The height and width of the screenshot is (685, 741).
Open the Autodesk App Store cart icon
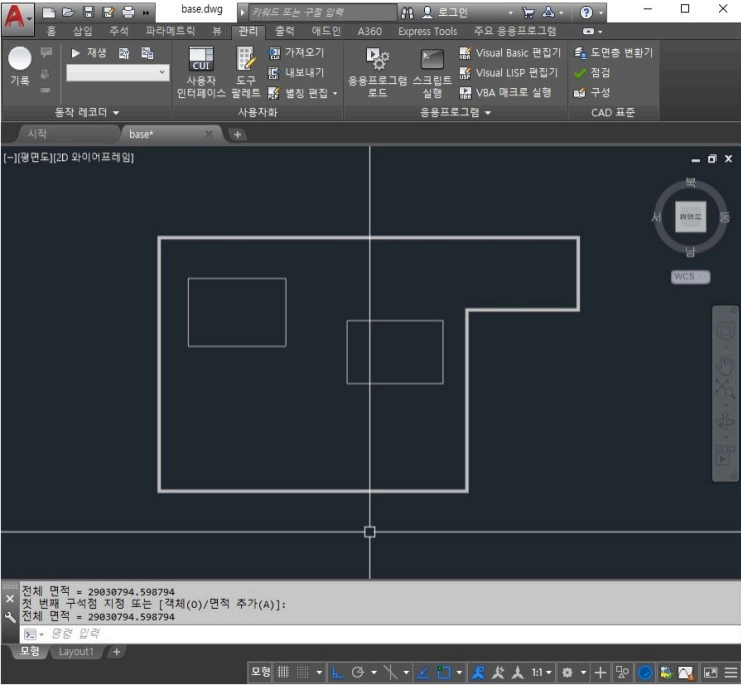528,13
